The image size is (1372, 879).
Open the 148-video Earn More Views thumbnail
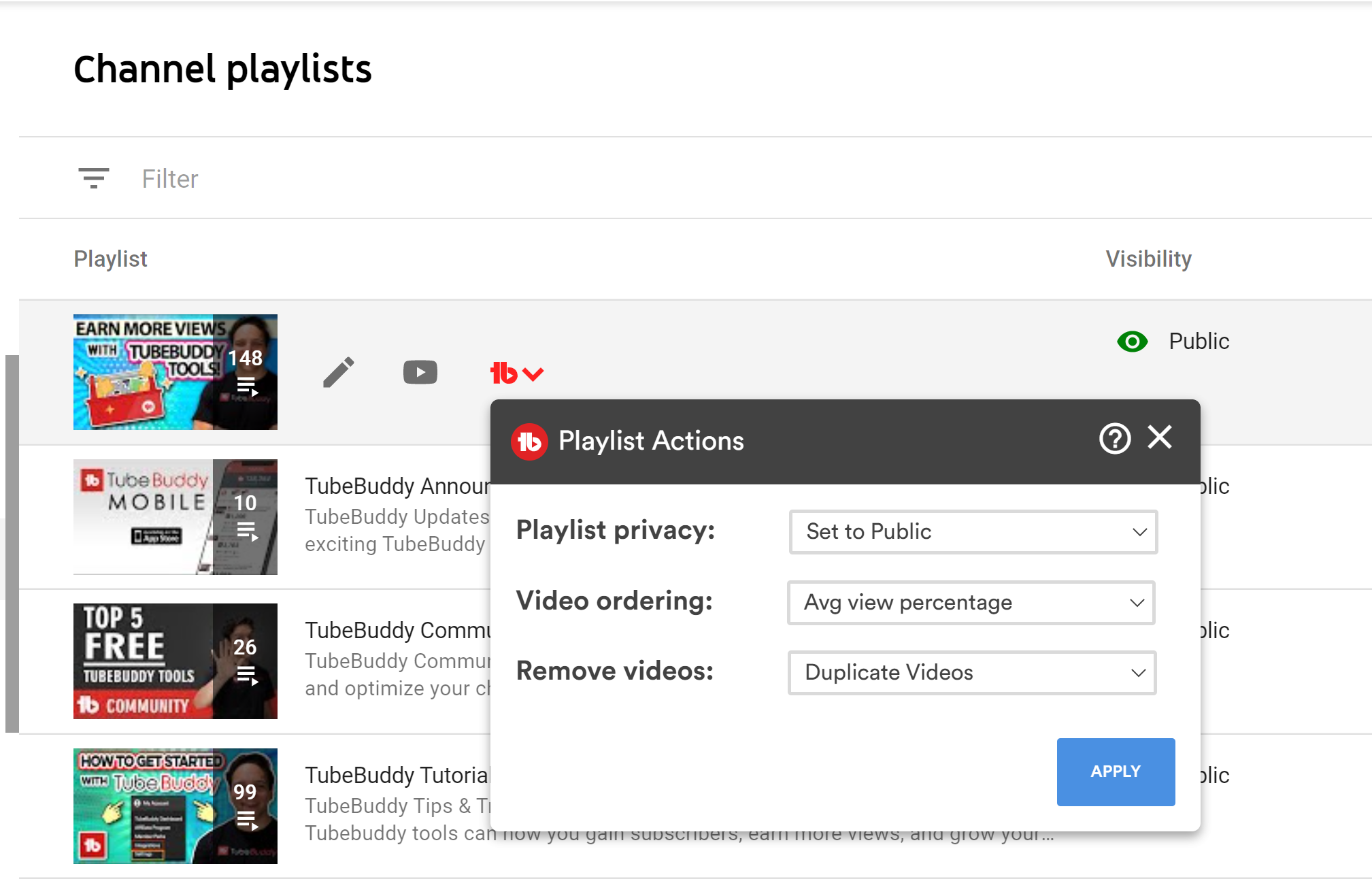tap(175, 372)
